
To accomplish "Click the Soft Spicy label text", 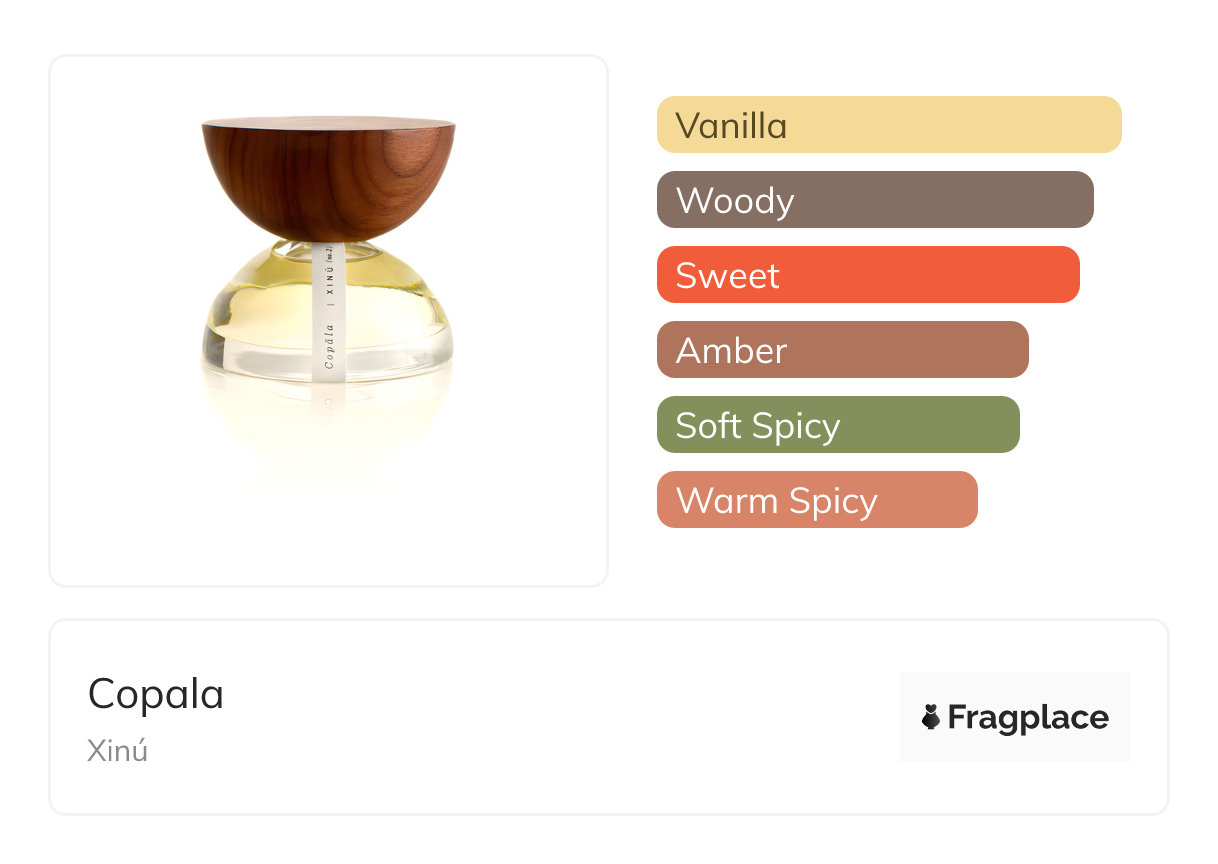I will (757, 426).
